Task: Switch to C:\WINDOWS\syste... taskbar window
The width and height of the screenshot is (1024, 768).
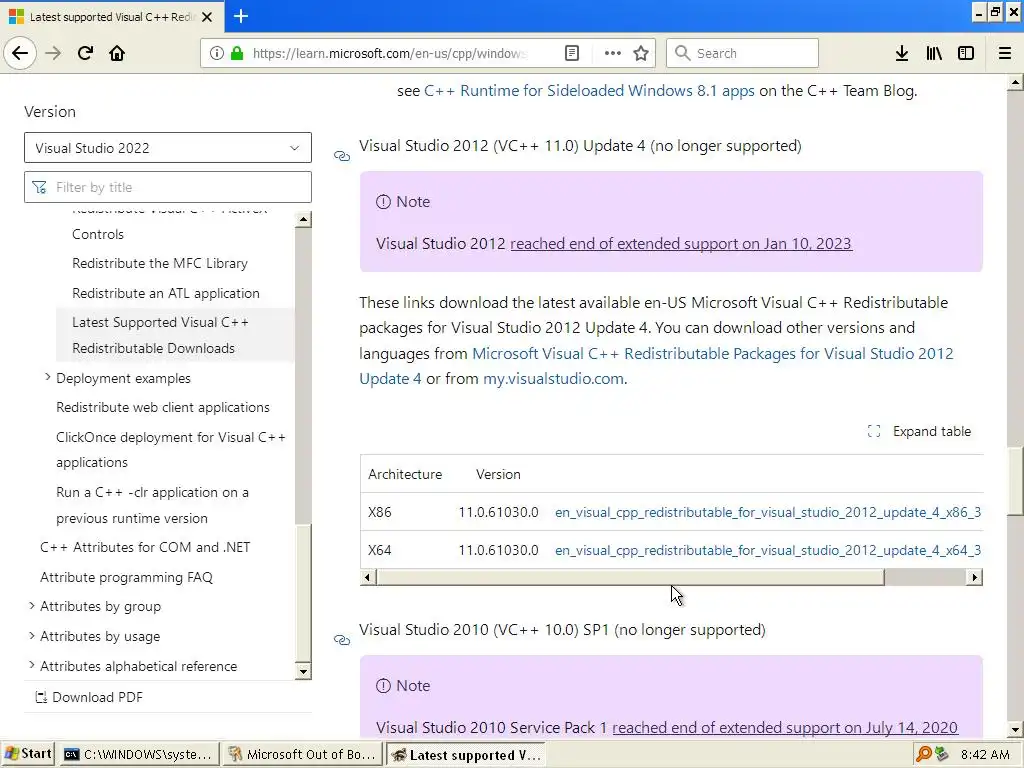Action: click(x=138, y=754)
